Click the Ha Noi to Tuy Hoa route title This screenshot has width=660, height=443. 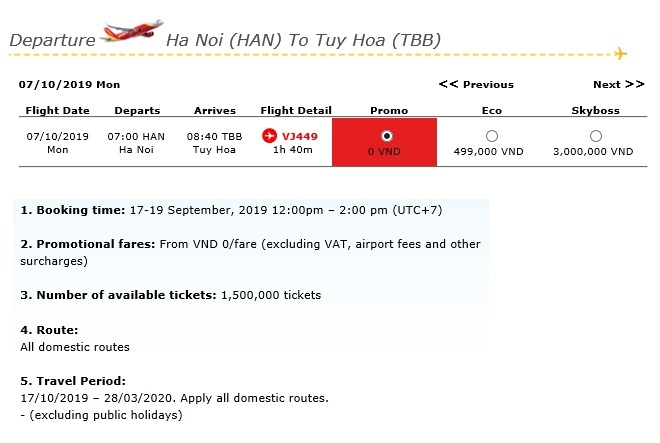point(303,40)
